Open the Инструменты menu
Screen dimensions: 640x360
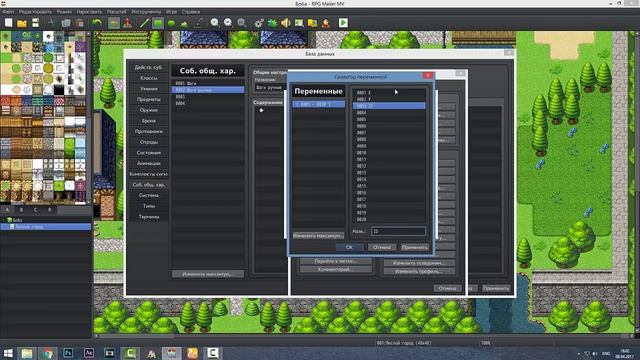pos(147,11)
